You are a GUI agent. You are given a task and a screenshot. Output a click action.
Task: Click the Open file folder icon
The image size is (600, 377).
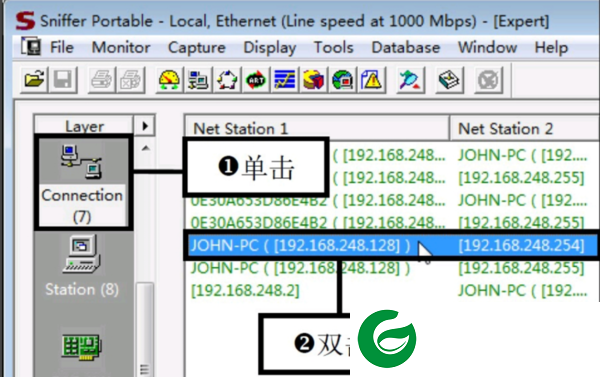point(34,80)
